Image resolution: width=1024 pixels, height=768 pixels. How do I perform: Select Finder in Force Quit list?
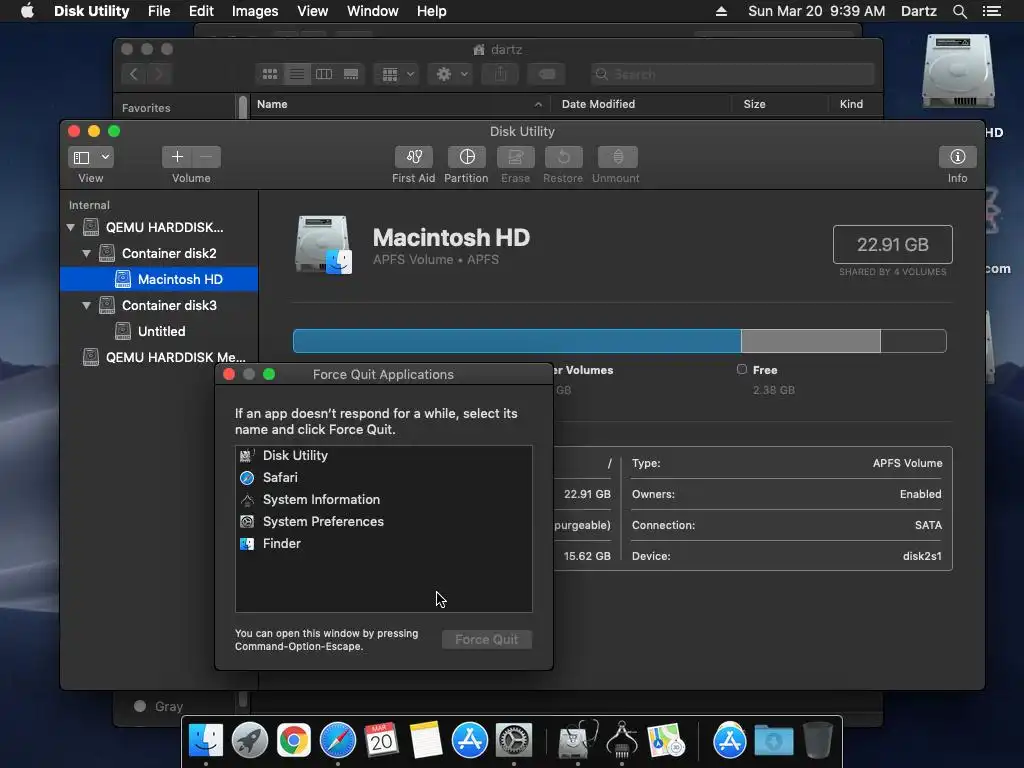coord(383,543)
